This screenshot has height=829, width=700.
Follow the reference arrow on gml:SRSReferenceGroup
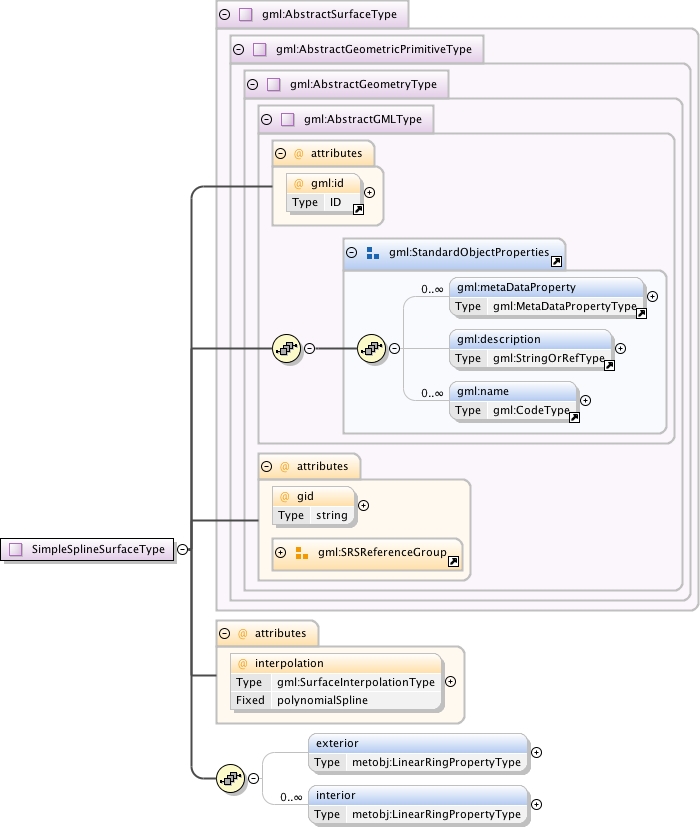coord(453,561)
